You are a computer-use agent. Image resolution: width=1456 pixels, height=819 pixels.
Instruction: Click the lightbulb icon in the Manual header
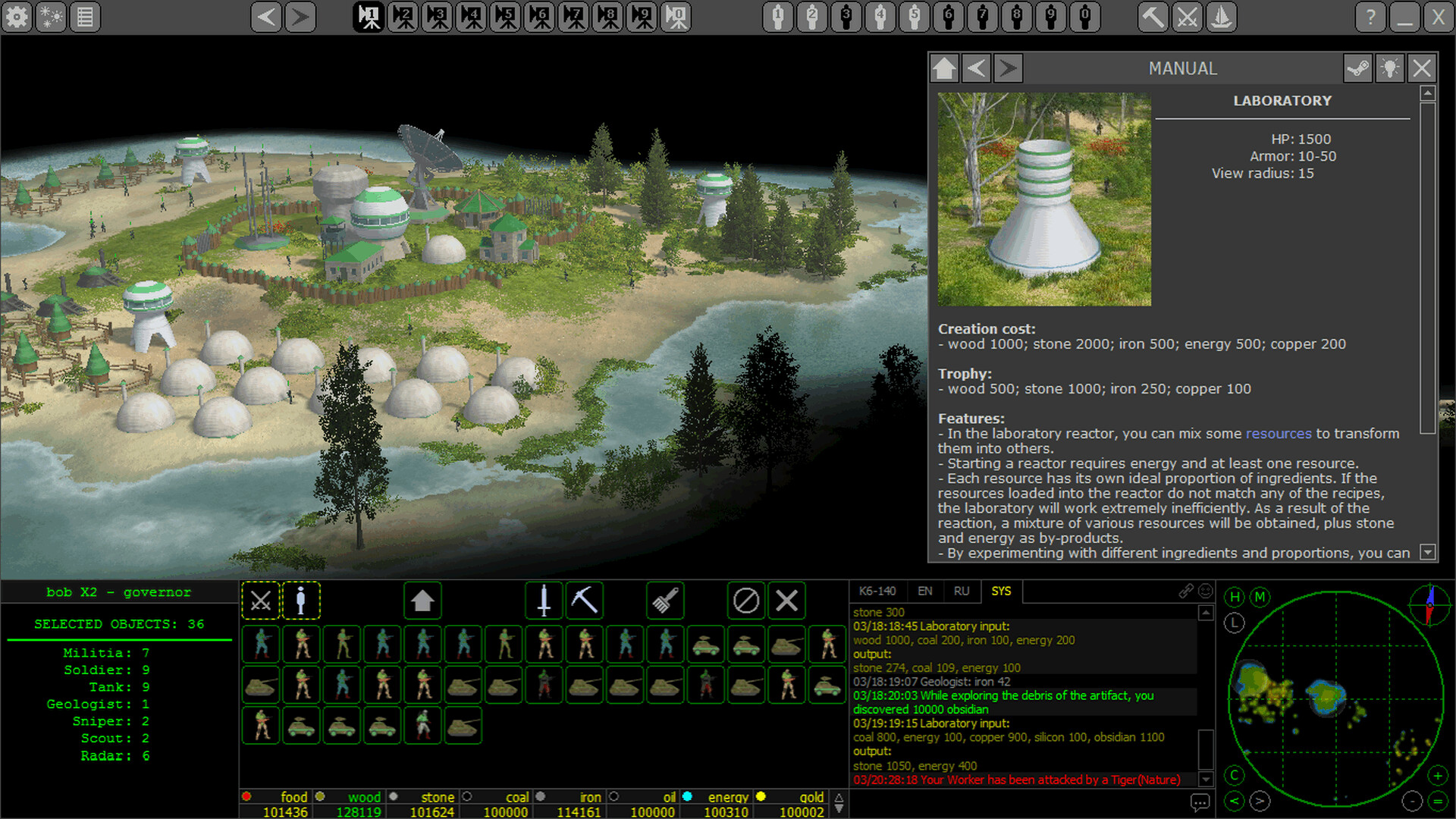pos(1390,67)
